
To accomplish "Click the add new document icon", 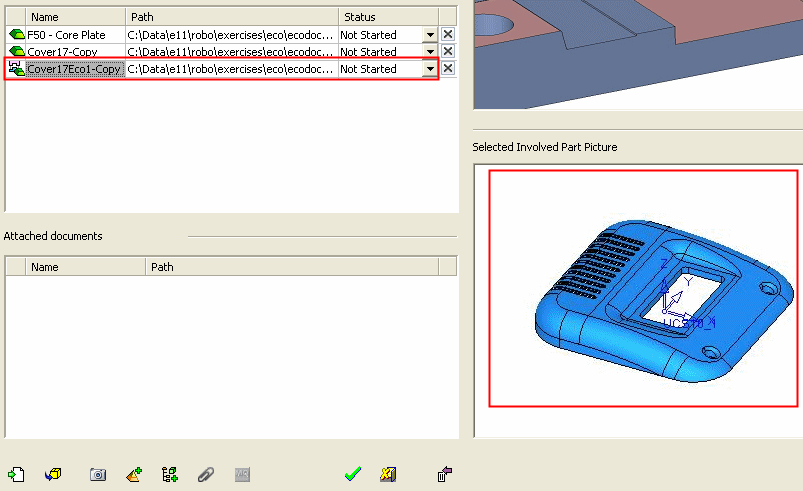I will point(15,474).
